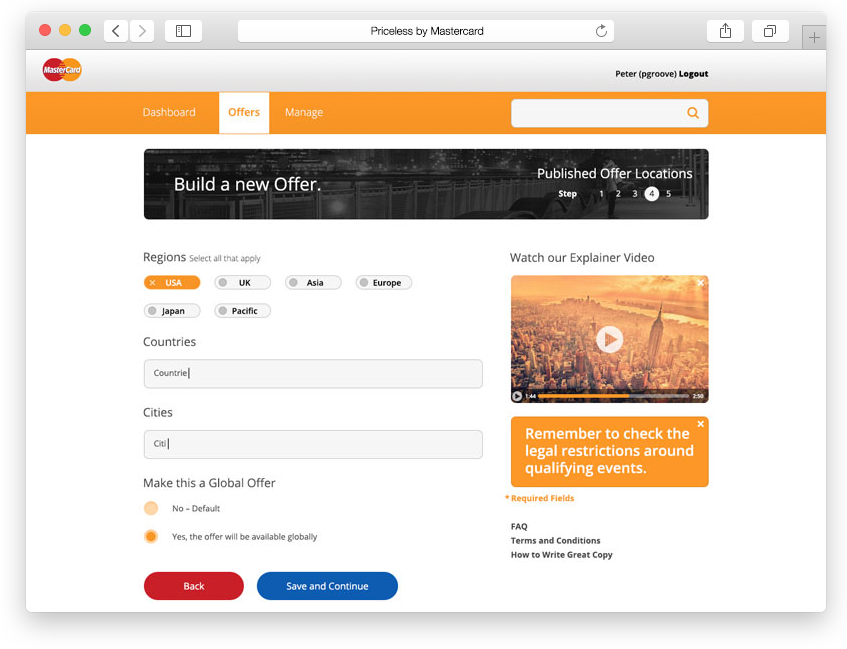The height and width of the screenshot is (649, 847).
Task: Select the Europe region
Action: [x=384, y=283]
